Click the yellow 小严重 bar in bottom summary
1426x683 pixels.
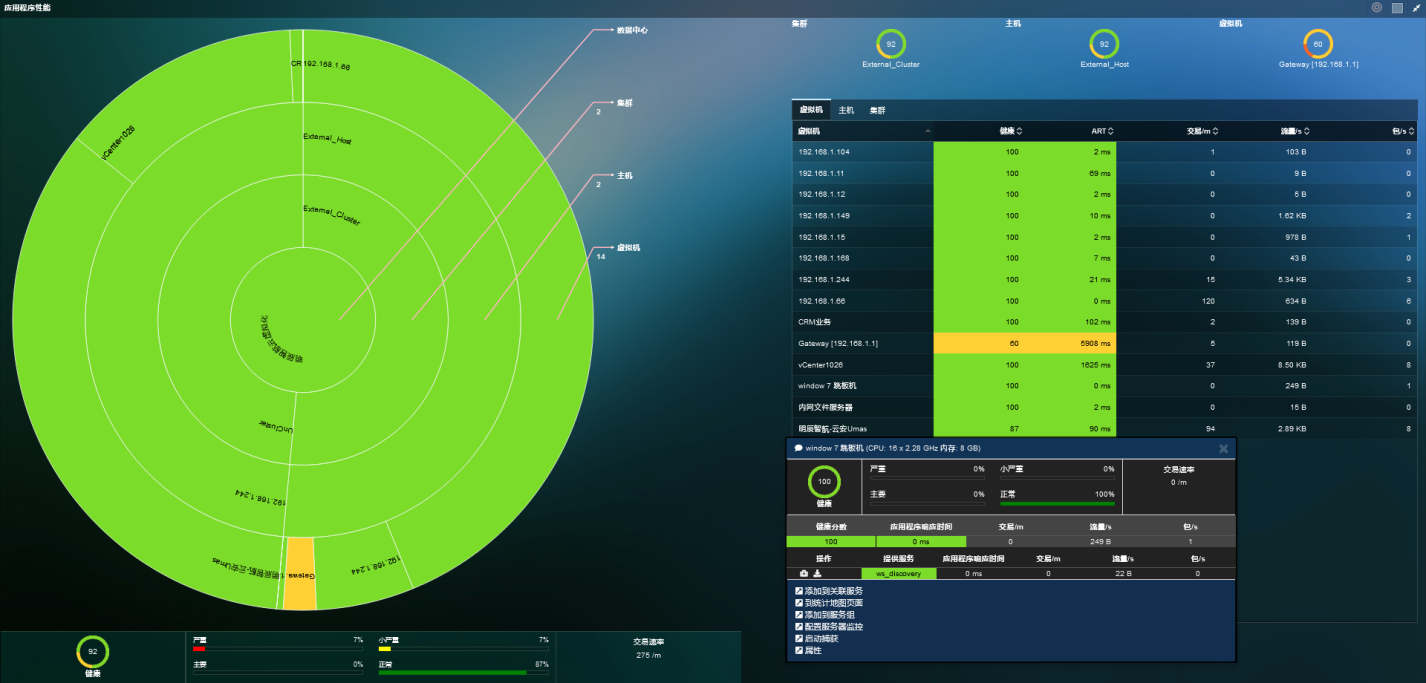click(x=384, y=649)
